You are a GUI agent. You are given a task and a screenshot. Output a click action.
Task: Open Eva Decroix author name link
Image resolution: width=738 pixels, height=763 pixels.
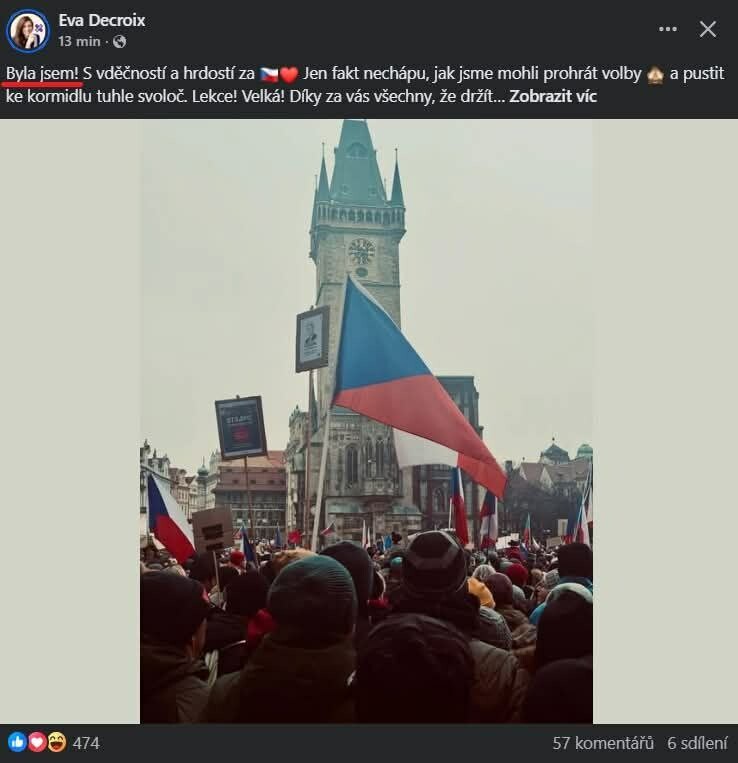point(102,20)
